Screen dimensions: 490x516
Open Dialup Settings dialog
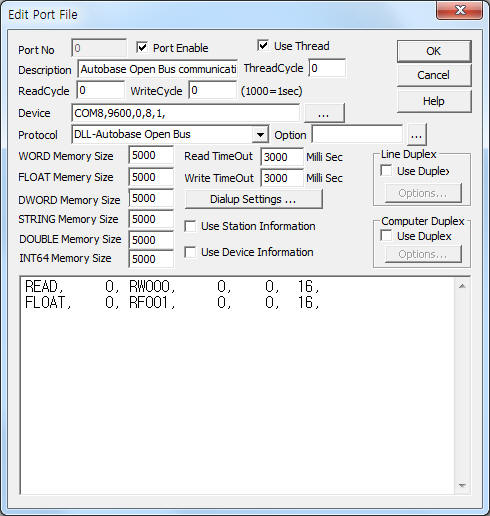point(253,199)
